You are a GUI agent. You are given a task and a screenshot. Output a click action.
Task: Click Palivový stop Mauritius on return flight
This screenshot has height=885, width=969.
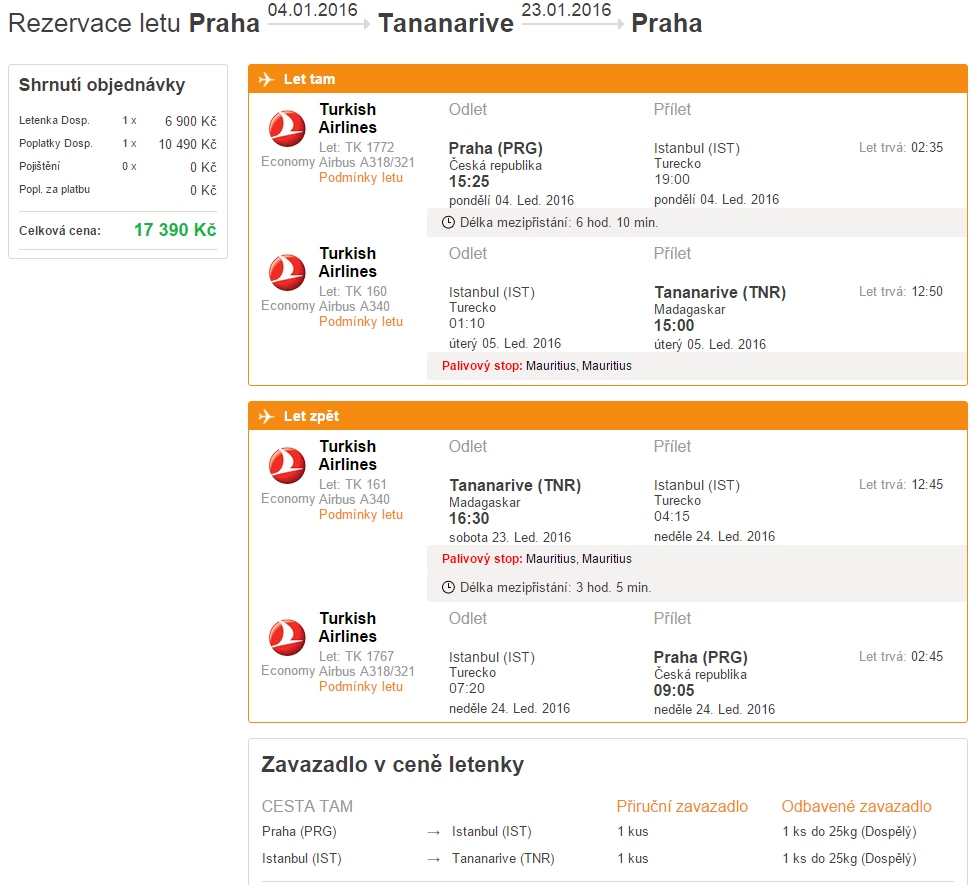pyautogui.click(x=537, y=559)
